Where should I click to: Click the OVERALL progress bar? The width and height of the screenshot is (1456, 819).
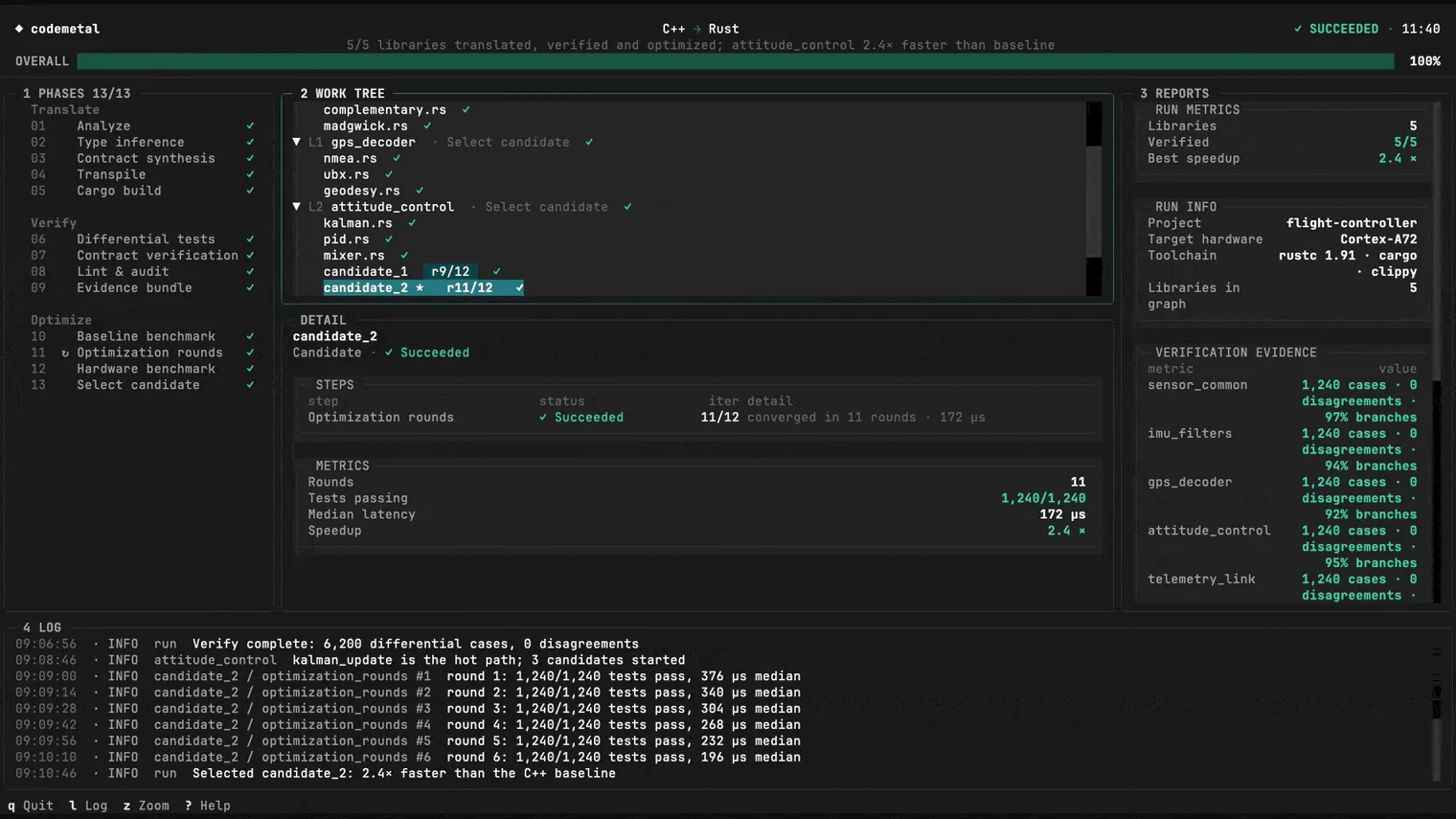click(736, 61)
